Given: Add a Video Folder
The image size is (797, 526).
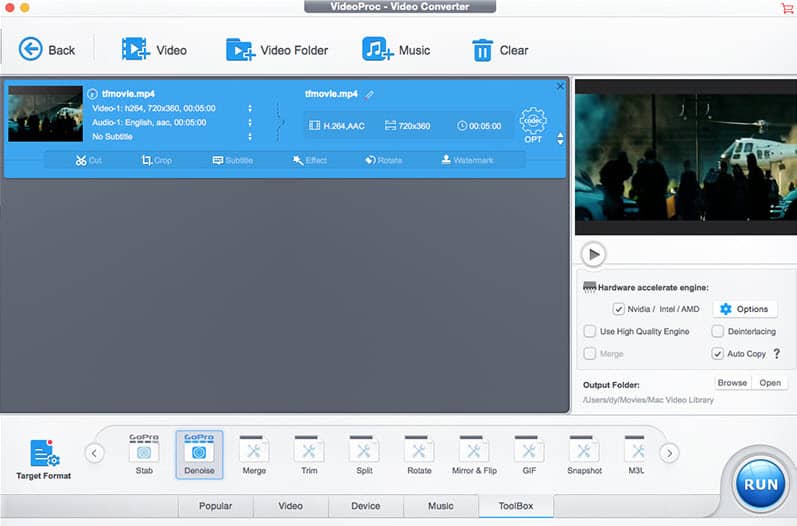Looking at the screenshot, I should [277, 50].
